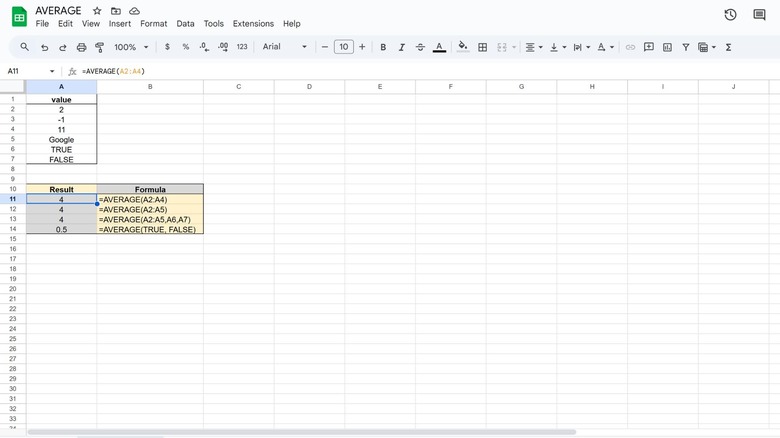The width and height of the screenshot is (780, 438).
Task: Select cell containing Google
Action: coord(61,139)
